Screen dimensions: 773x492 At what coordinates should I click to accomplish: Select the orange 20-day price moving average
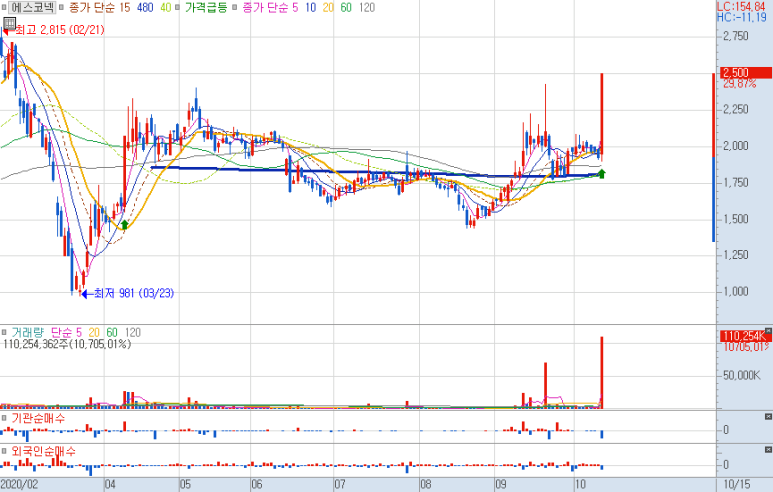click(x=328, y=7)
